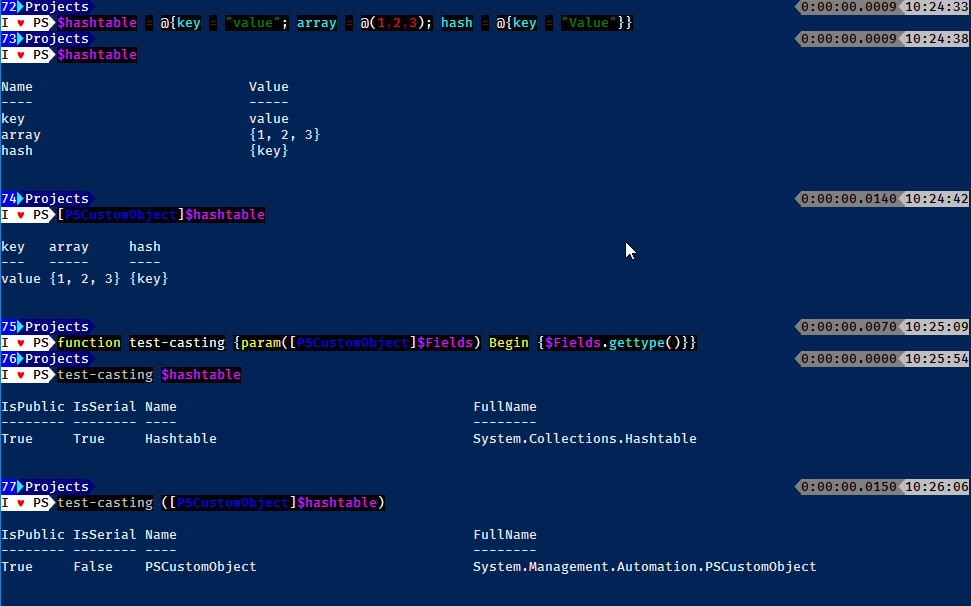Click "{key}" value in the hash row
The image size is (971, 606).
[269, 150]
